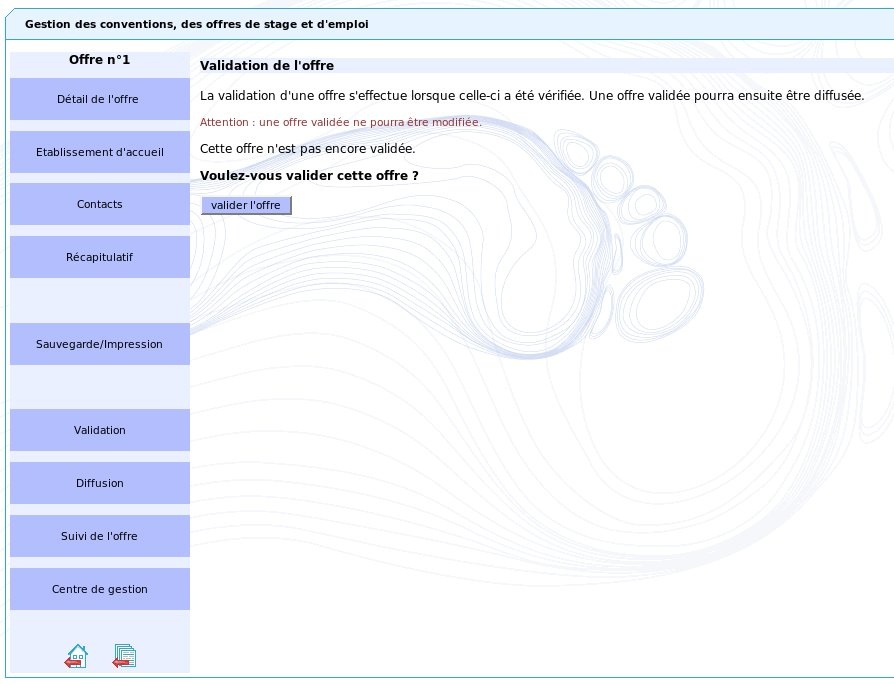
Task: Open the Détail de l'offre section
Action: 99,99
